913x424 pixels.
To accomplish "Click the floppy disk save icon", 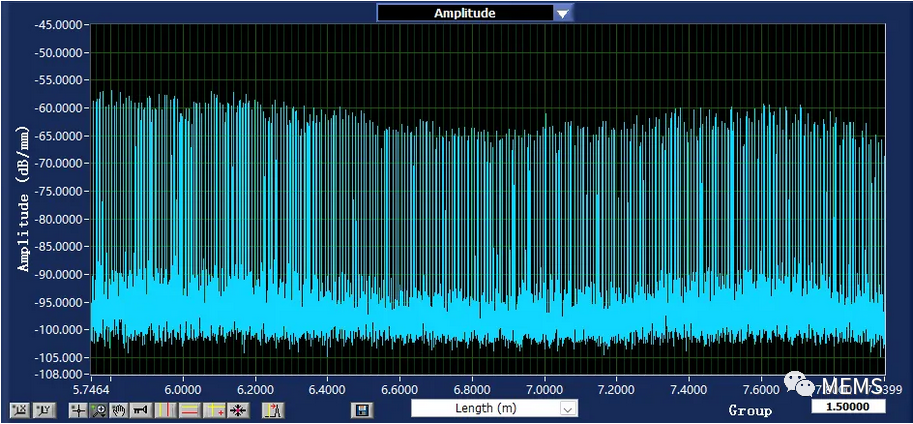I will pyautogui.click(x=362, y=411).
